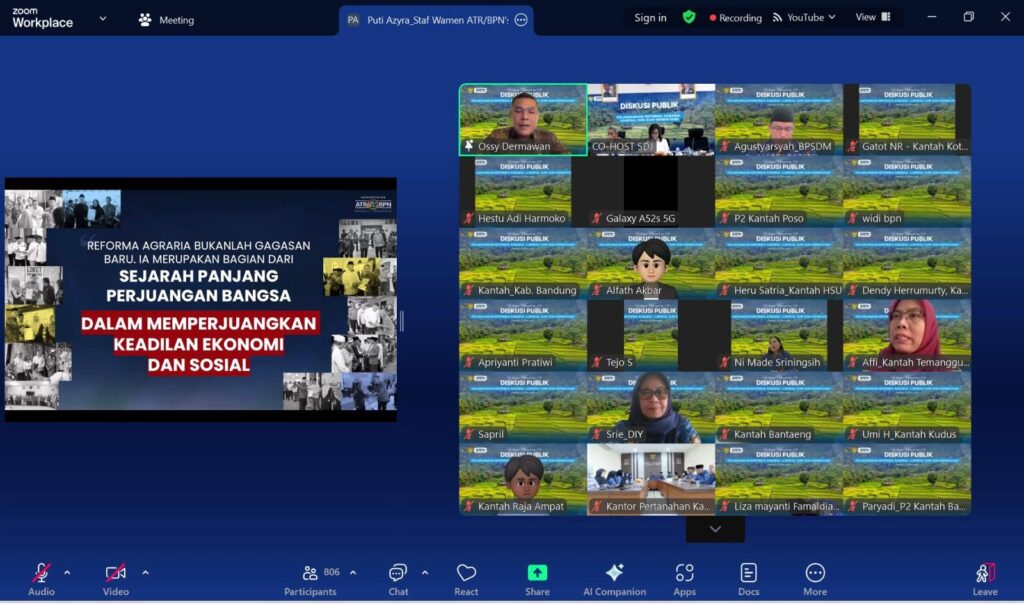Select Ossy Dermawan's video tile
Viewport: 1024px width, 604px height.
(x=523, y=118)
